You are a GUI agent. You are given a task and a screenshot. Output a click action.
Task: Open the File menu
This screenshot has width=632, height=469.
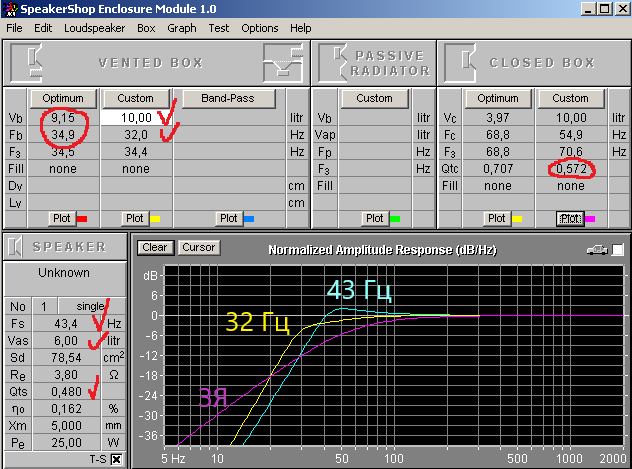point(14,28)
